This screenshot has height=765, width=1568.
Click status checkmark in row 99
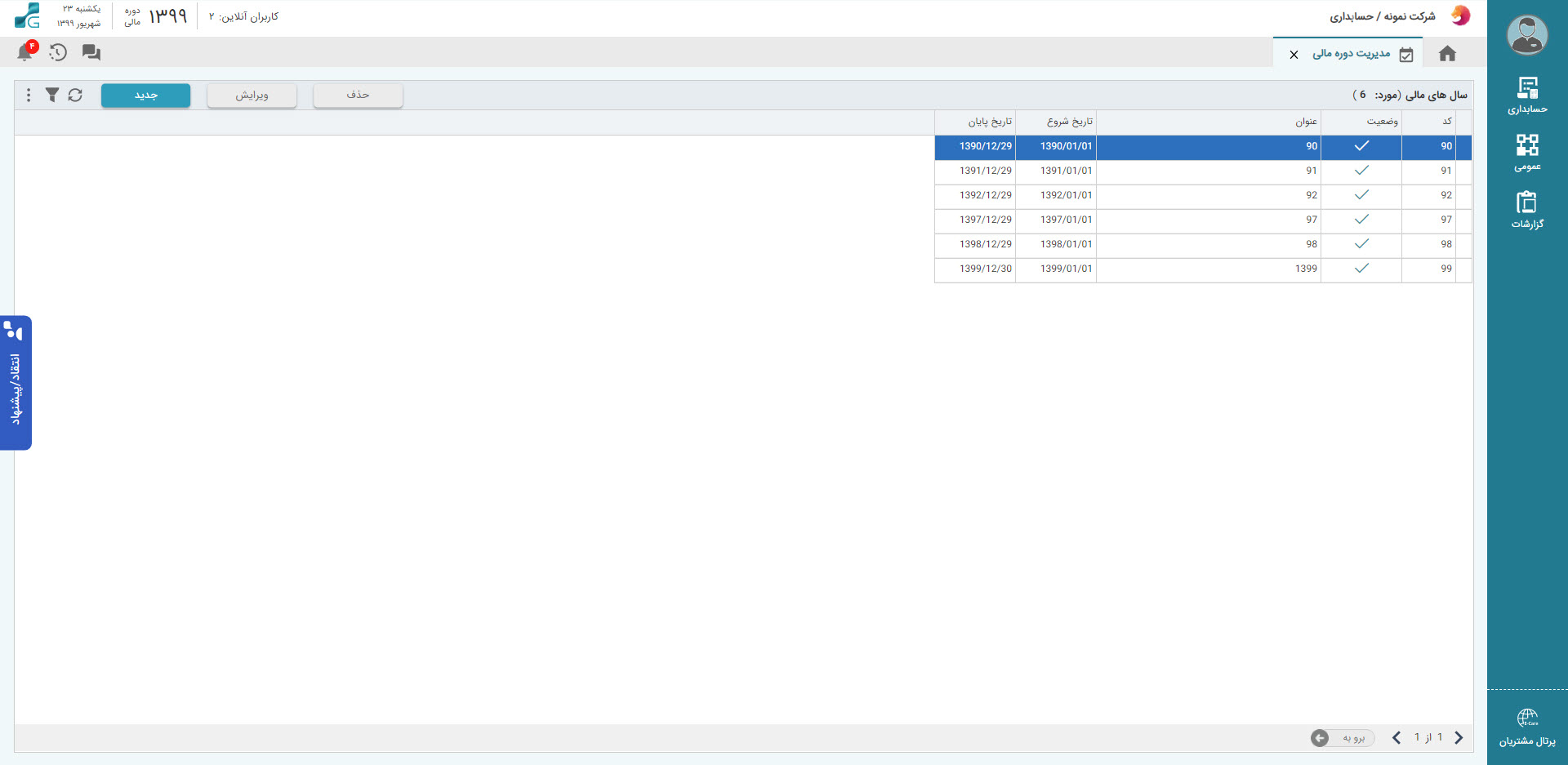click(1361, 269)
